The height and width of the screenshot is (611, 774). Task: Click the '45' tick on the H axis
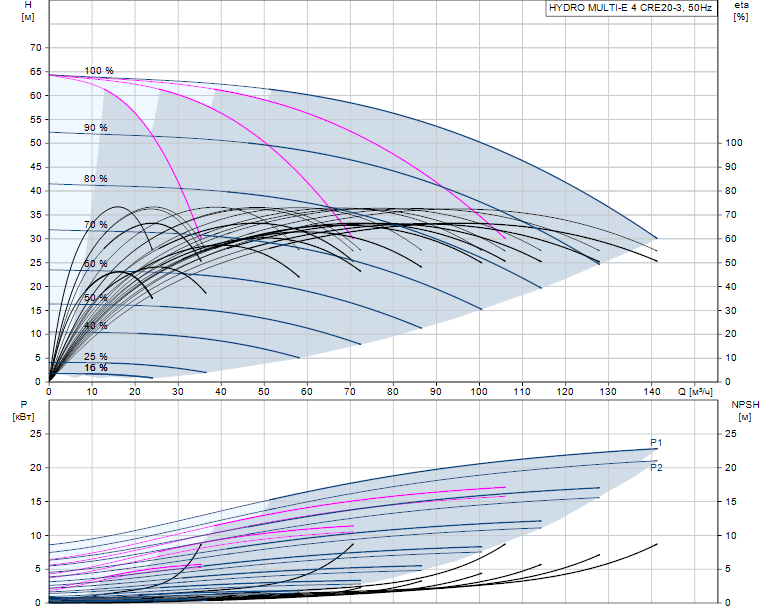point(36,167)
